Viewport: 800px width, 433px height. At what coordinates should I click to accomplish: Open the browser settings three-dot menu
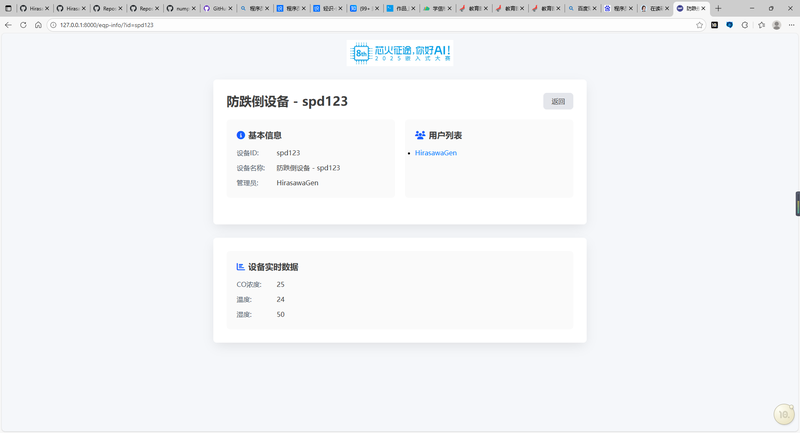click(x=790, y=24)
